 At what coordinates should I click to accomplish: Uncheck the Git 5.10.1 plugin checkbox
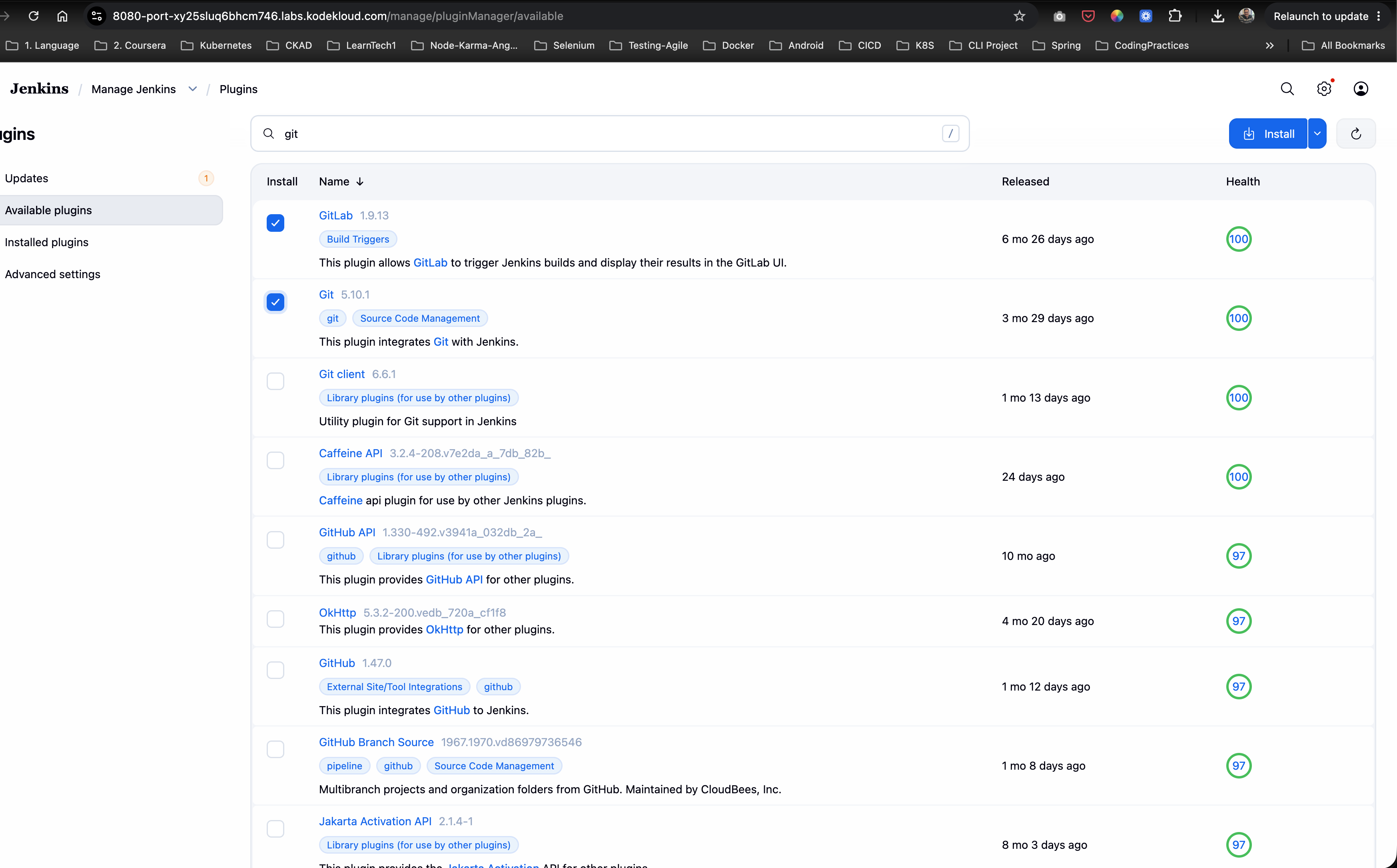(x=275, y=302)
